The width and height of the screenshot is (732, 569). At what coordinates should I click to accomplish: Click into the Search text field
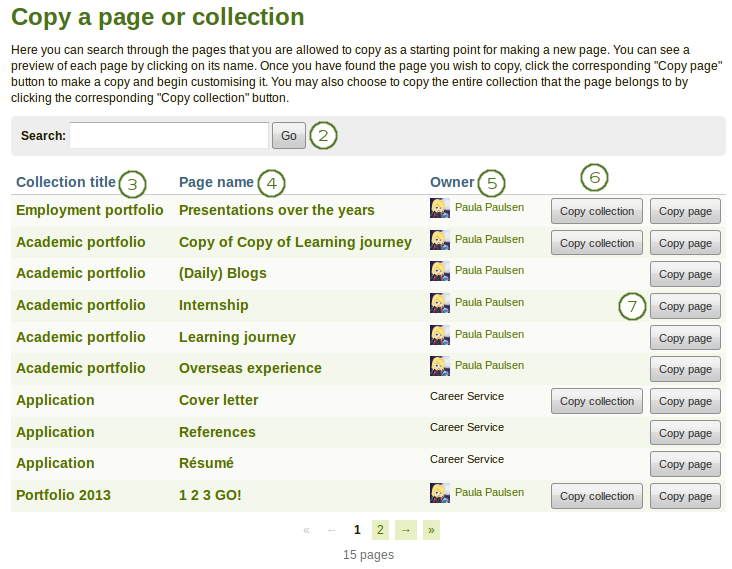169,136
